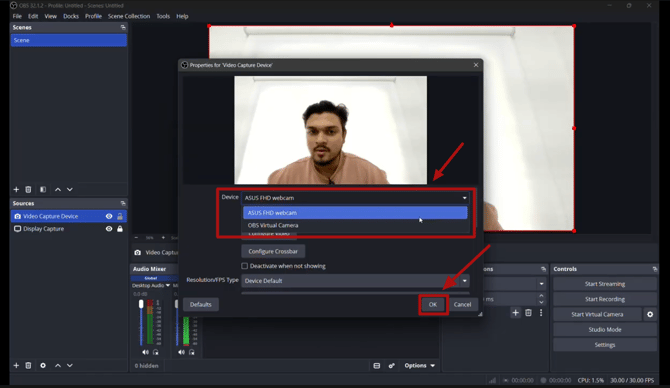Start Recording

[x=605, y=299]
